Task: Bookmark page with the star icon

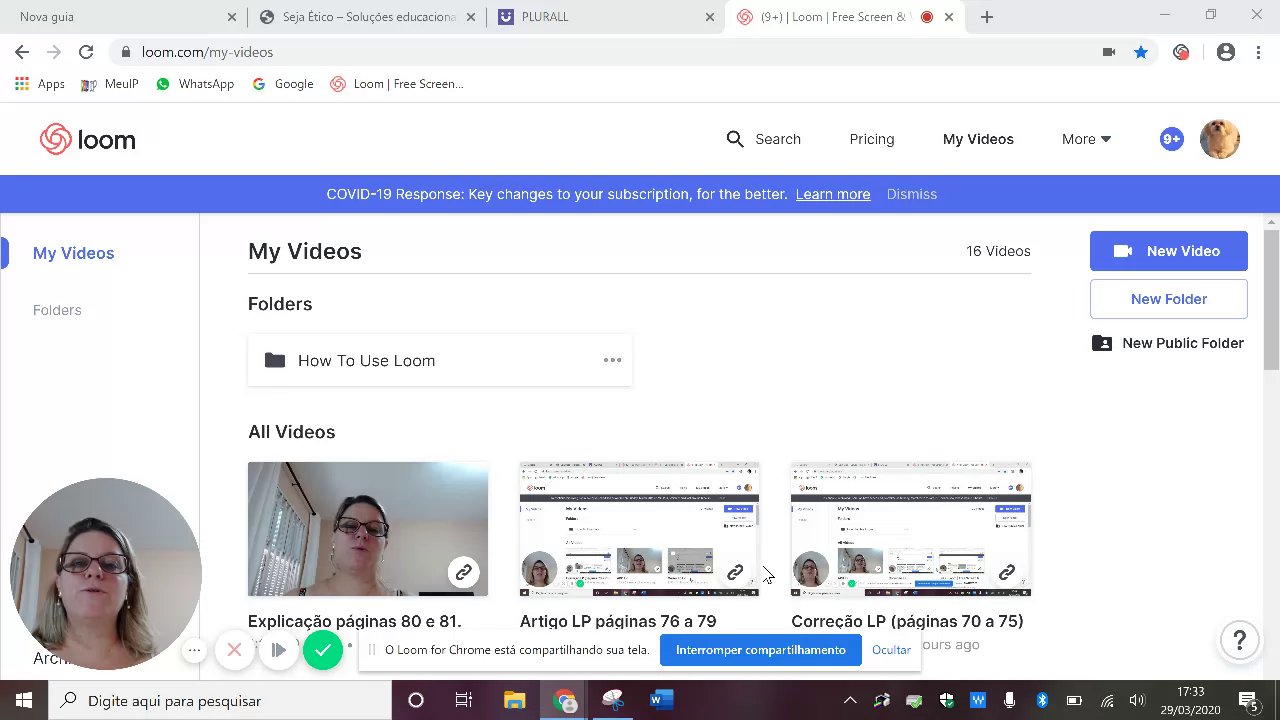Action: point(1141,52)
